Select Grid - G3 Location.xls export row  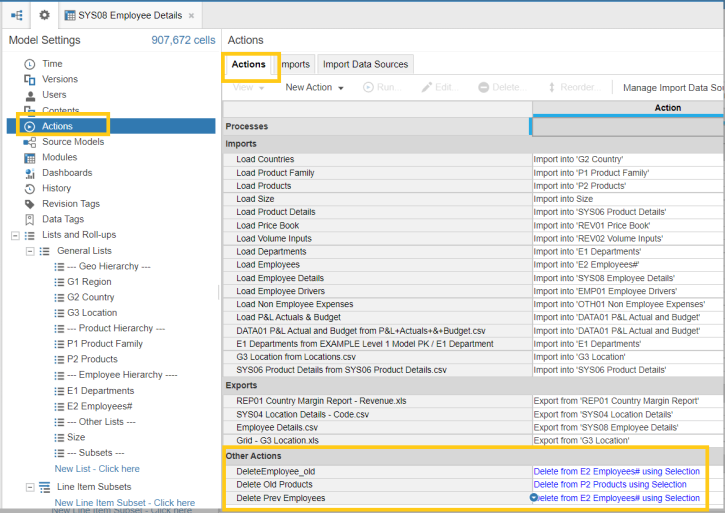(378, 440)
